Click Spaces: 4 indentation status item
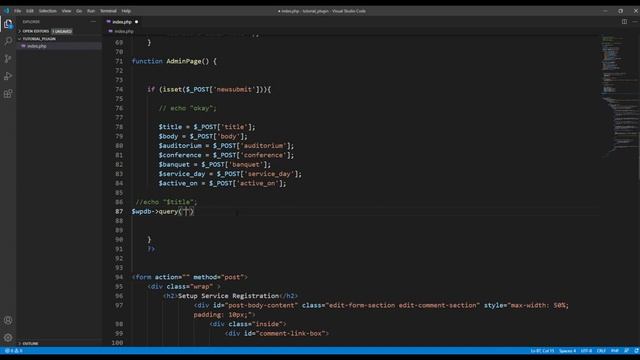Viewport: 640px width, 360px height. [x=567, y=351]
